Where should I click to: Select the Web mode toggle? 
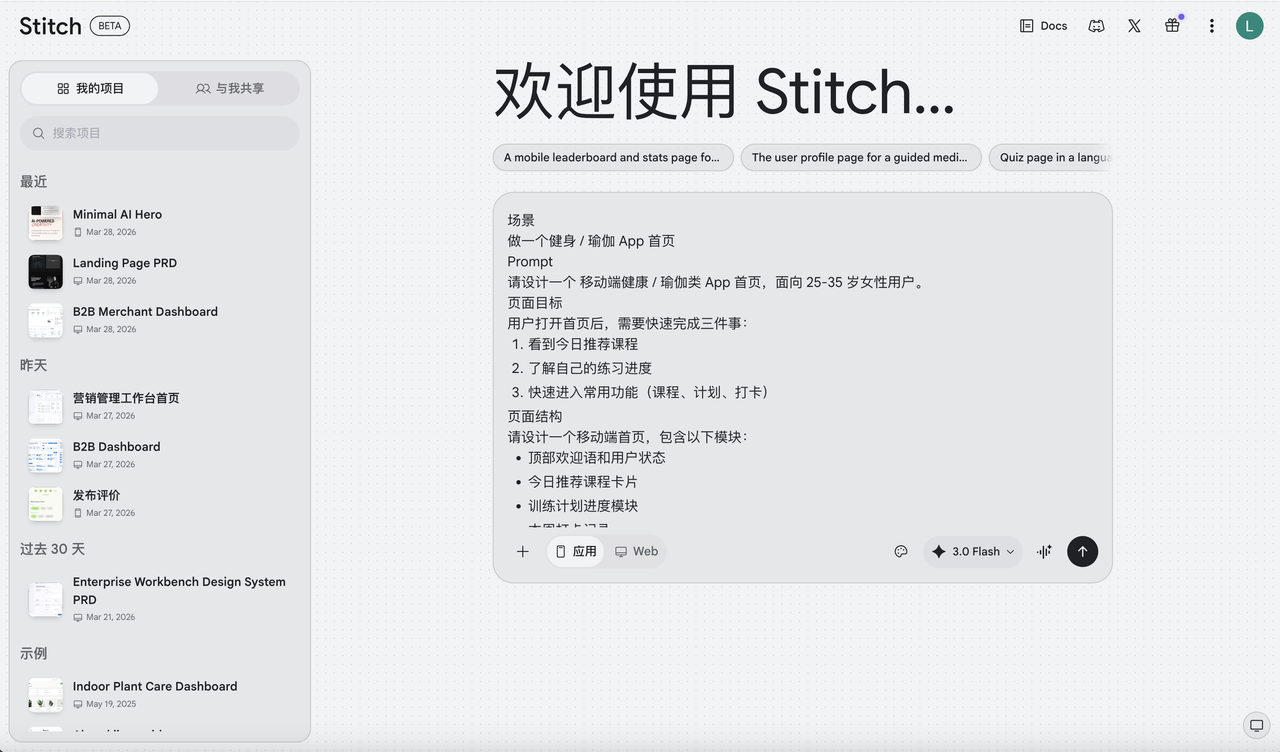tap(636, 551)
